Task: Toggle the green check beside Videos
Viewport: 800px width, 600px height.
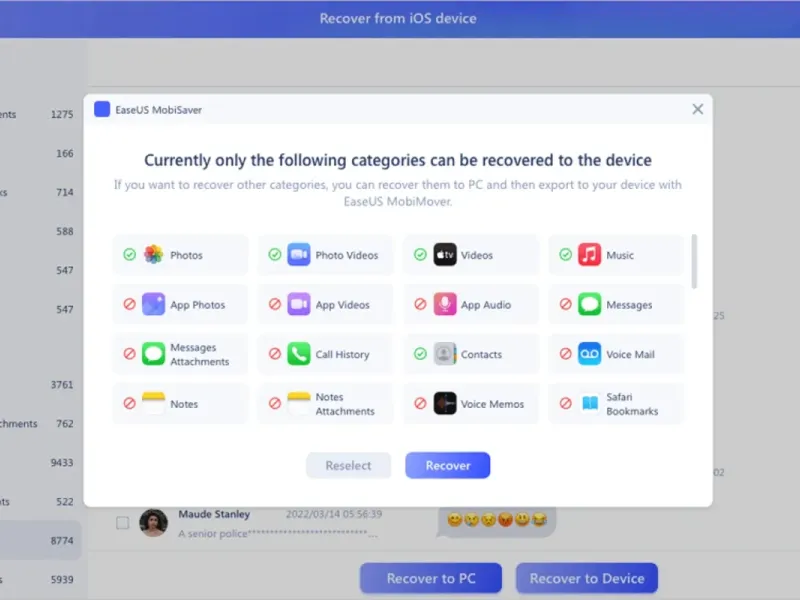Action: (420, 254)
